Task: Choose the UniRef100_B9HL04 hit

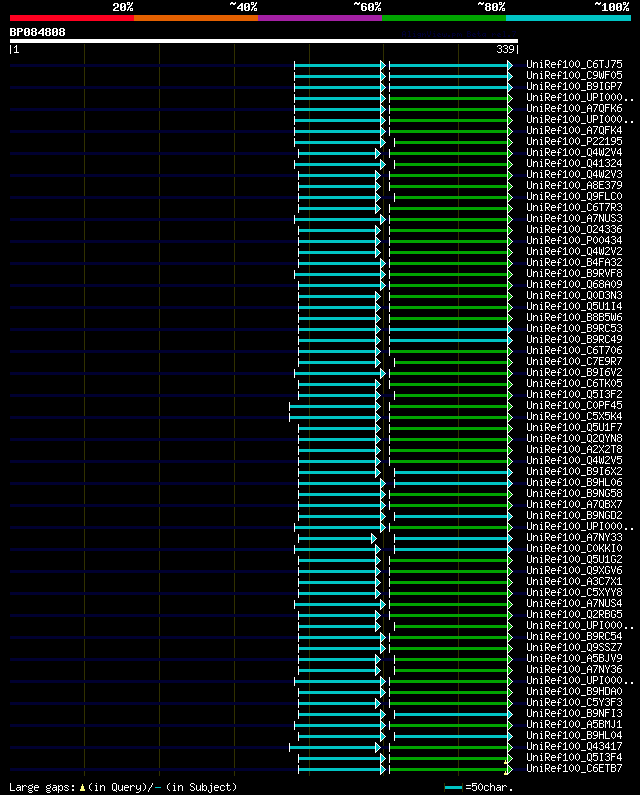Action: tap(574, 736)
